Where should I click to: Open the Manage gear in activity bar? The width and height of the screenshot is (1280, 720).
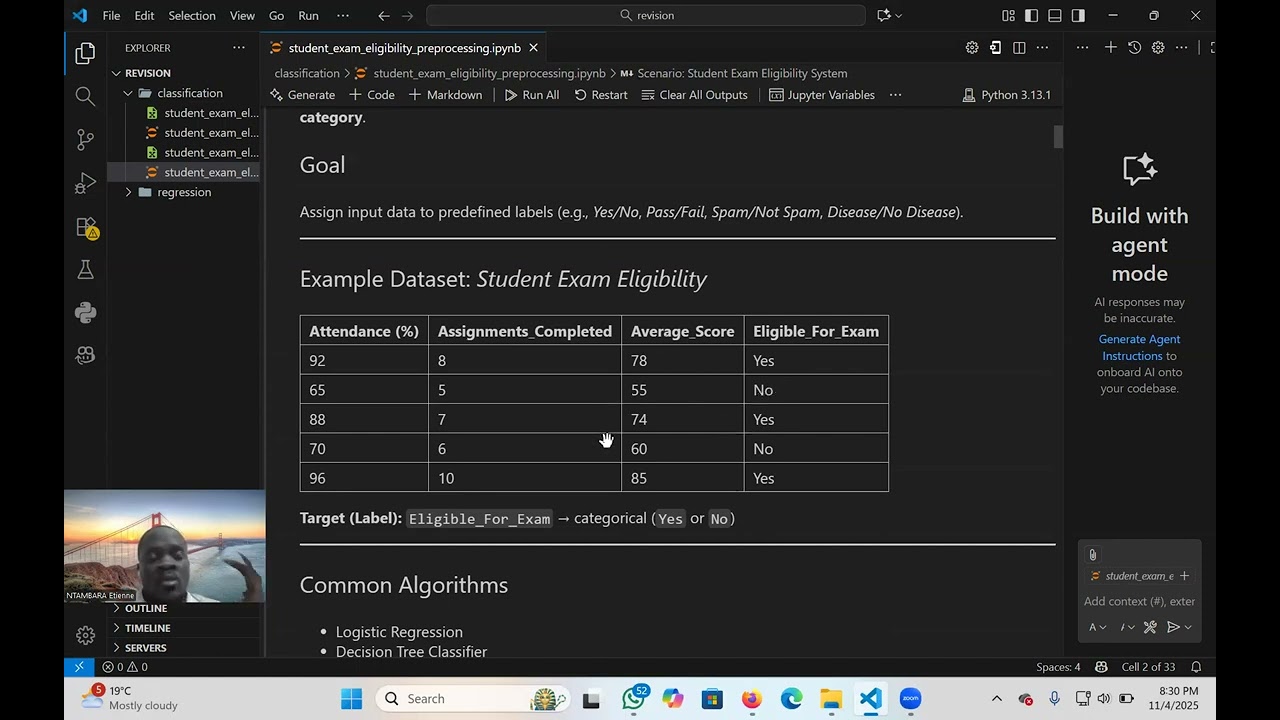(x=85, y=635)
